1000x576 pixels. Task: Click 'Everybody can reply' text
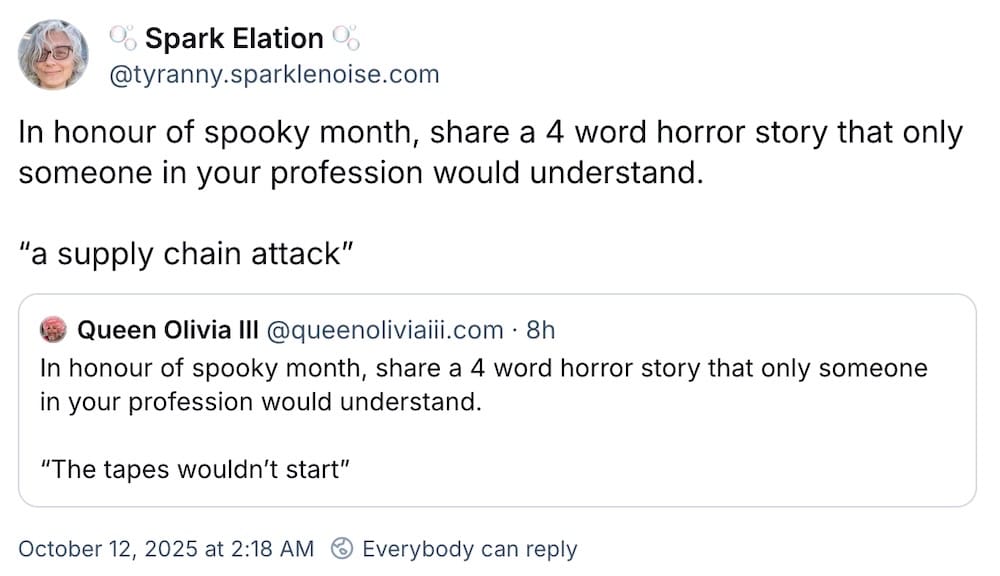pos(472,549)
